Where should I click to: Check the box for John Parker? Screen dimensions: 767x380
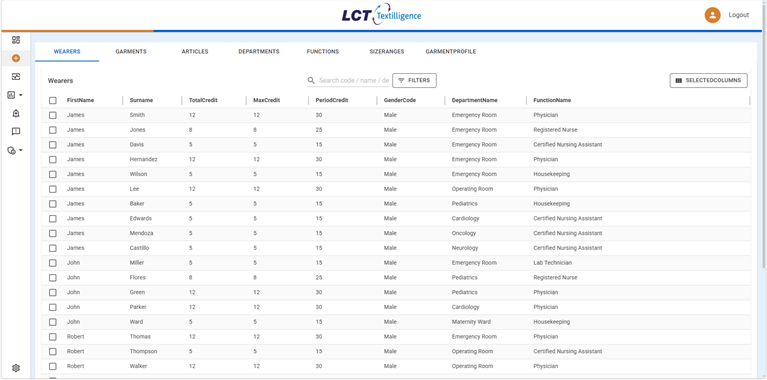point(53,307)
